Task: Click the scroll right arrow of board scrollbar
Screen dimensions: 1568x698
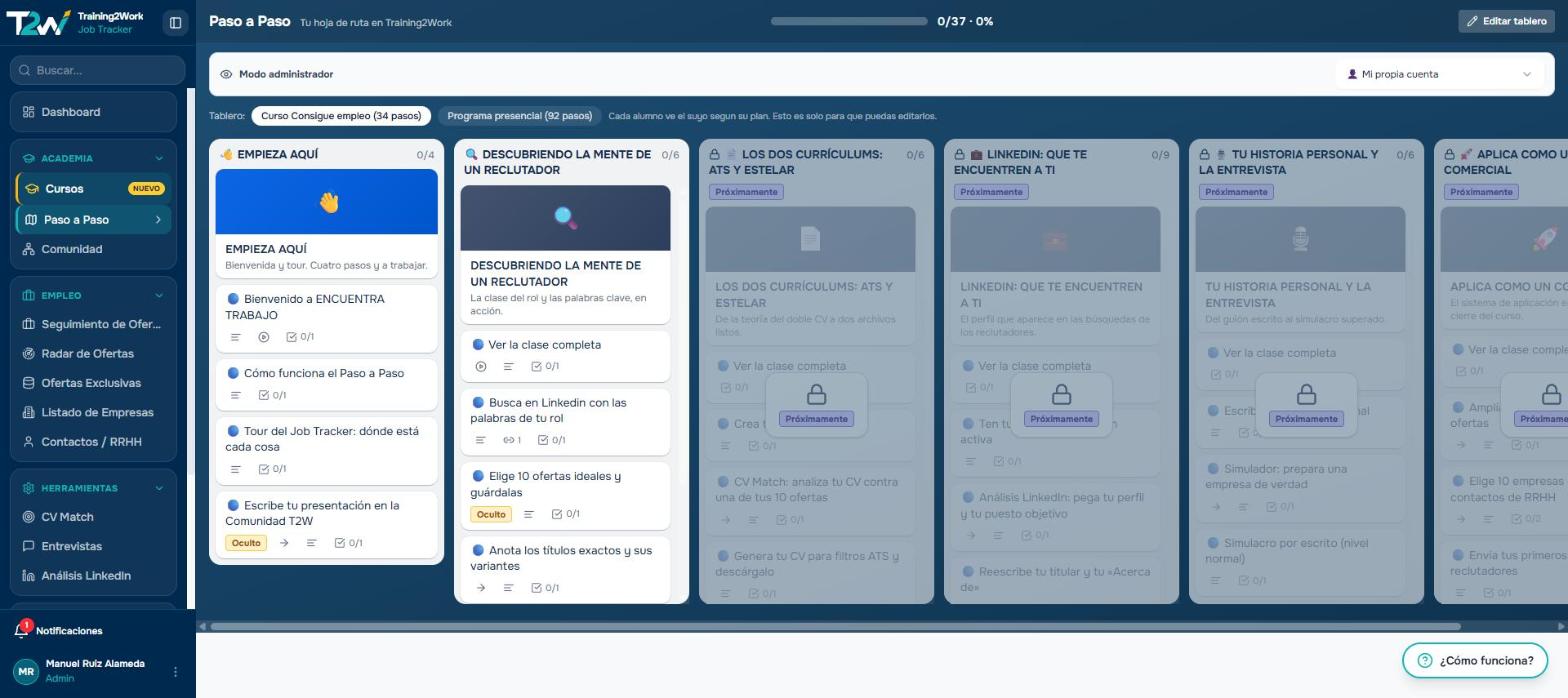Action: [1561, 626]
